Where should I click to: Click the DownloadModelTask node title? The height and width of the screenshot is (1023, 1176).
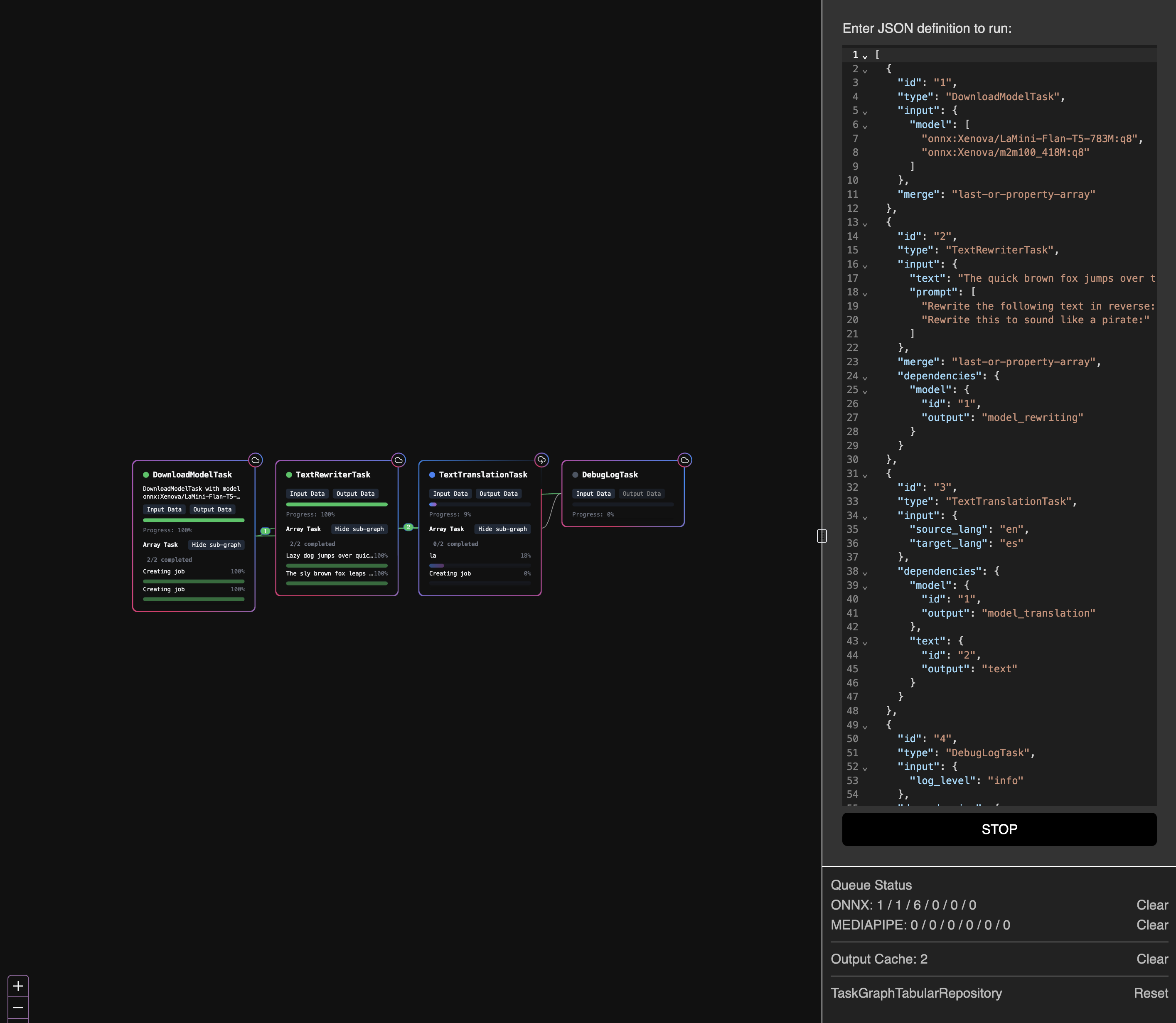[x=192, y=475]
